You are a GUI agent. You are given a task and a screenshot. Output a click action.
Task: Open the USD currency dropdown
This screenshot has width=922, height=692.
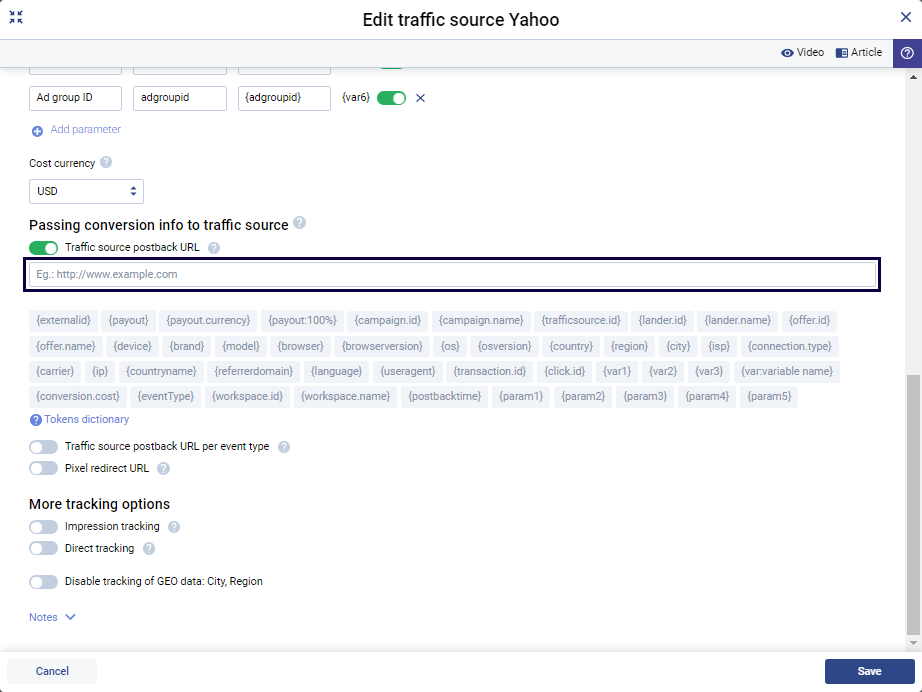click(x=86, y=191)
